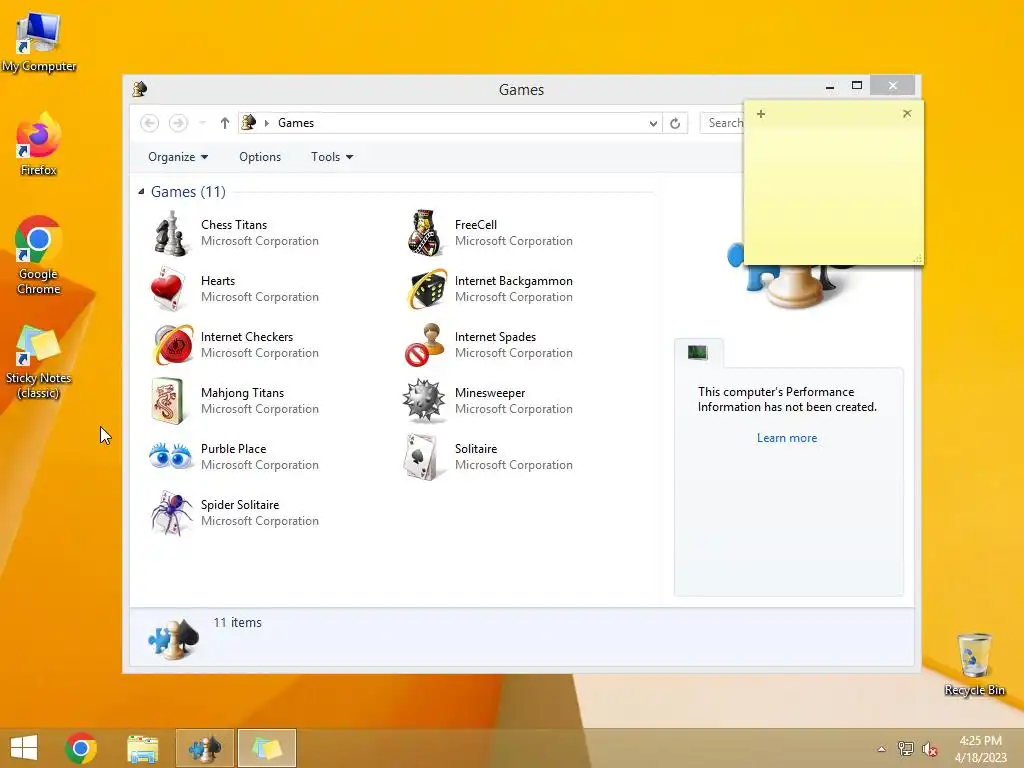Open My Computer desktop shortcut
Viewport: 1024px width, 768px height.
pyautogui.click(x=39, y=42)
